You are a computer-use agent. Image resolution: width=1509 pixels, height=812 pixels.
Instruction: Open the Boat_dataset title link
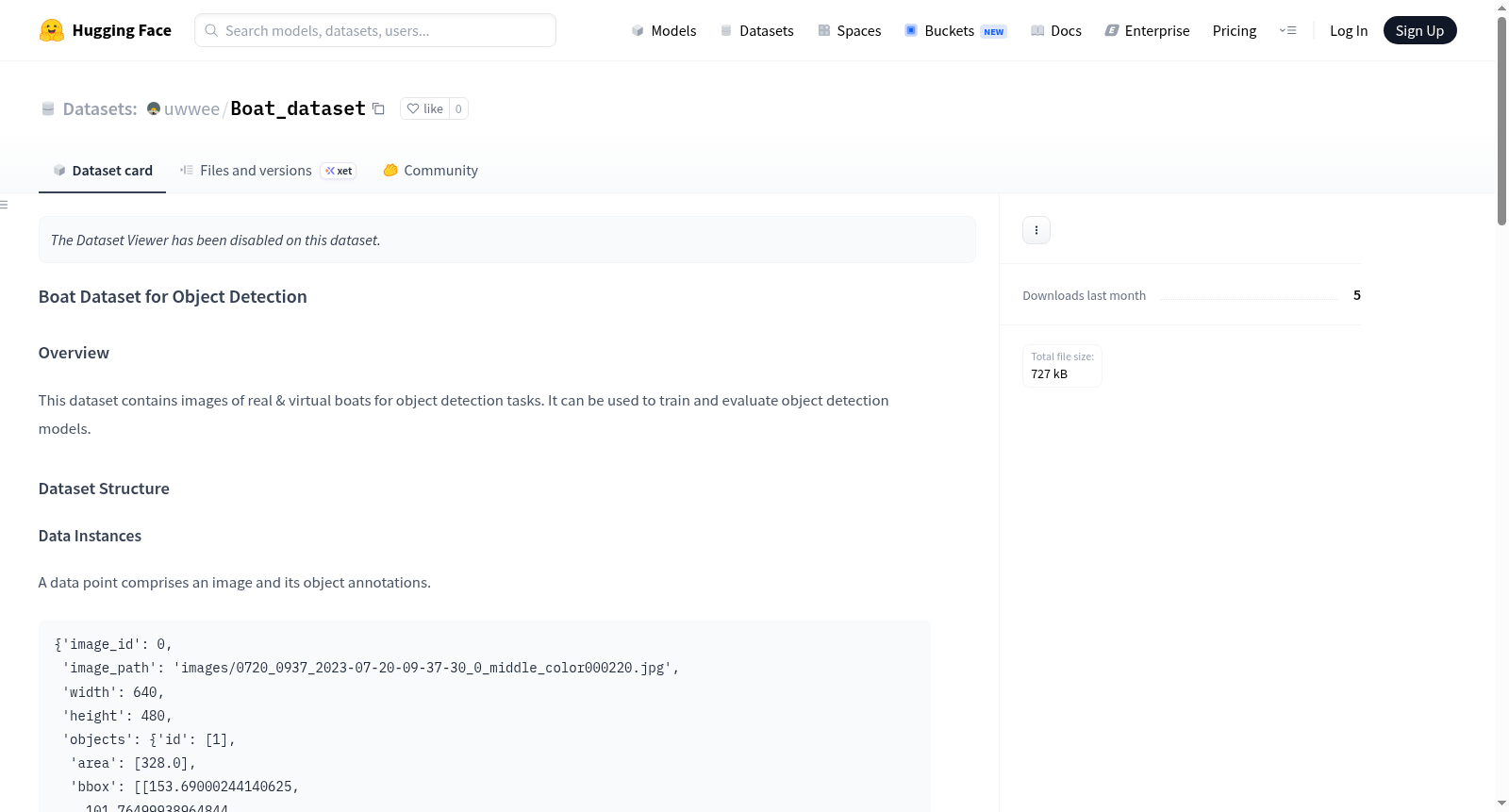(297, 108)
